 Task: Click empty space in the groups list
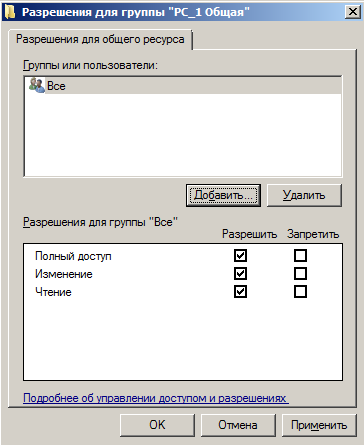[x=183, y=135]
